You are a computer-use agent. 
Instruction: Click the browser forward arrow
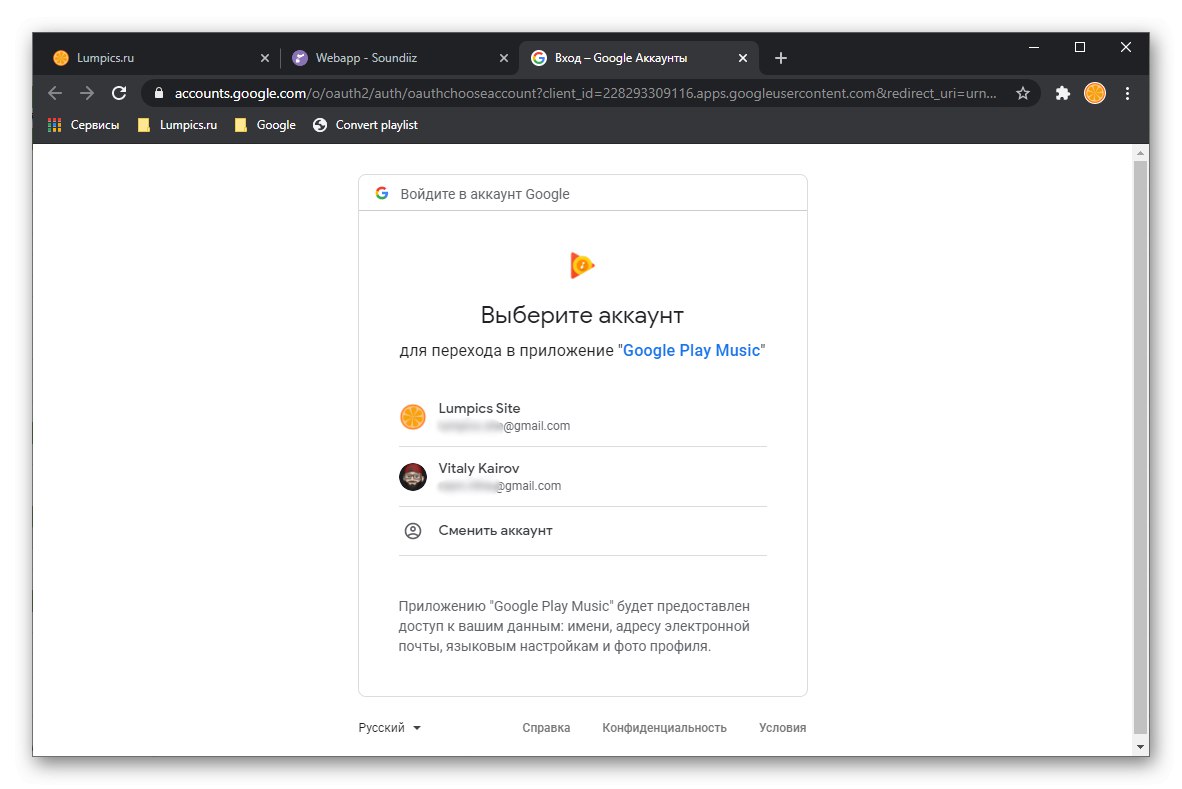(x=87, y=93)
